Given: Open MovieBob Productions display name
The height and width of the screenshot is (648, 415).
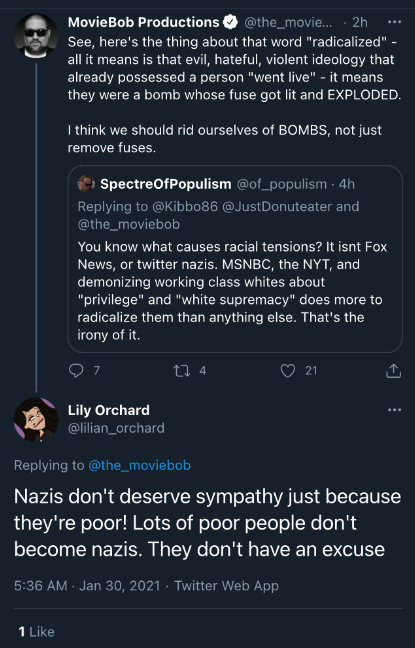Looking at the screenshot, I should 143,22.
